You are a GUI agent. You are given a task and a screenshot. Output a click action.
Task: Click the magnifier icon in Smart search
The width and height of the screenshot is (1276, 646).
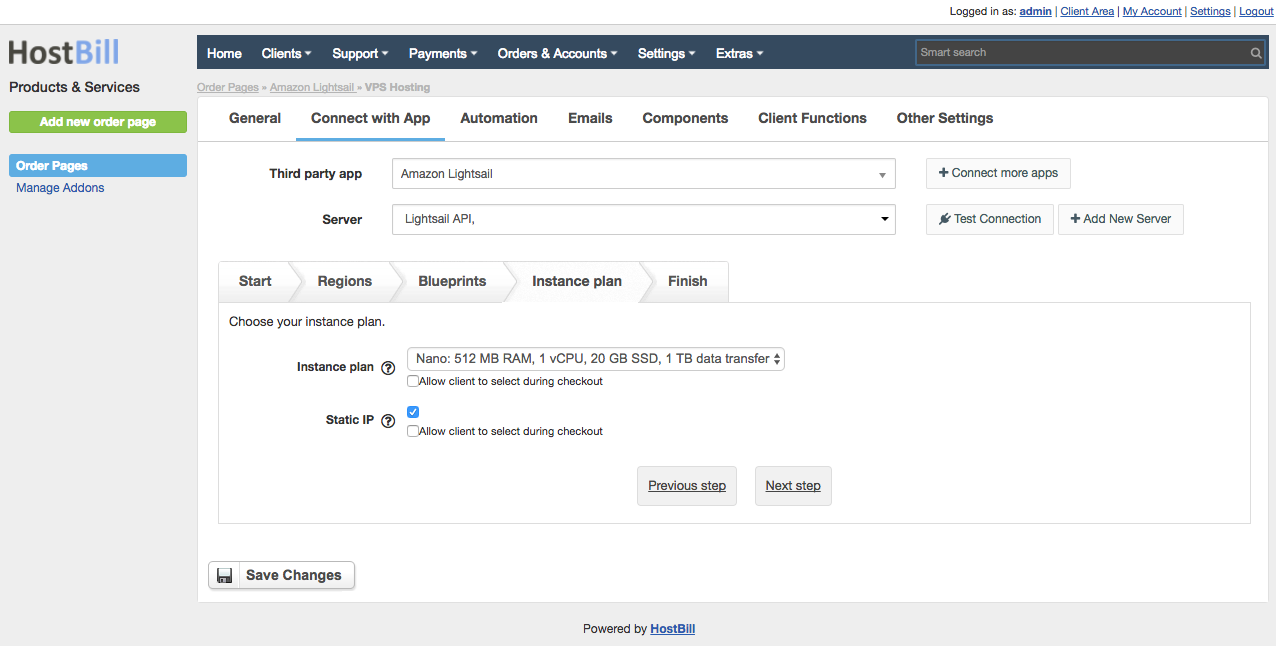point(1255,52)
